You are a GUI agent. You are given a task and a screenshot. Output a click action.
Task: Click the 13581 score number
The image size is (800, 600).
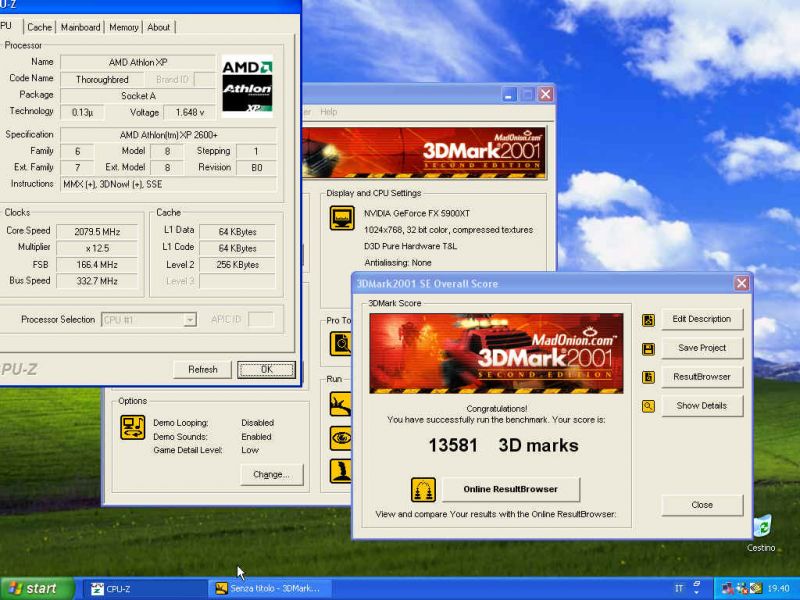point(453,445)
